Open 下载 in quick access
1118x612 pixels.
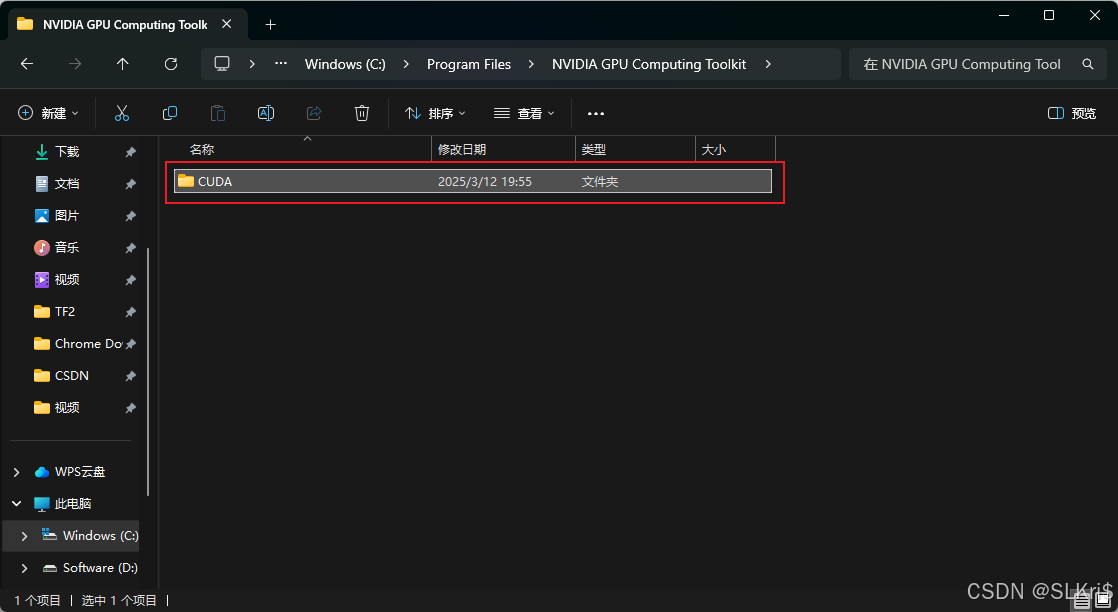[x=67, y=151]
